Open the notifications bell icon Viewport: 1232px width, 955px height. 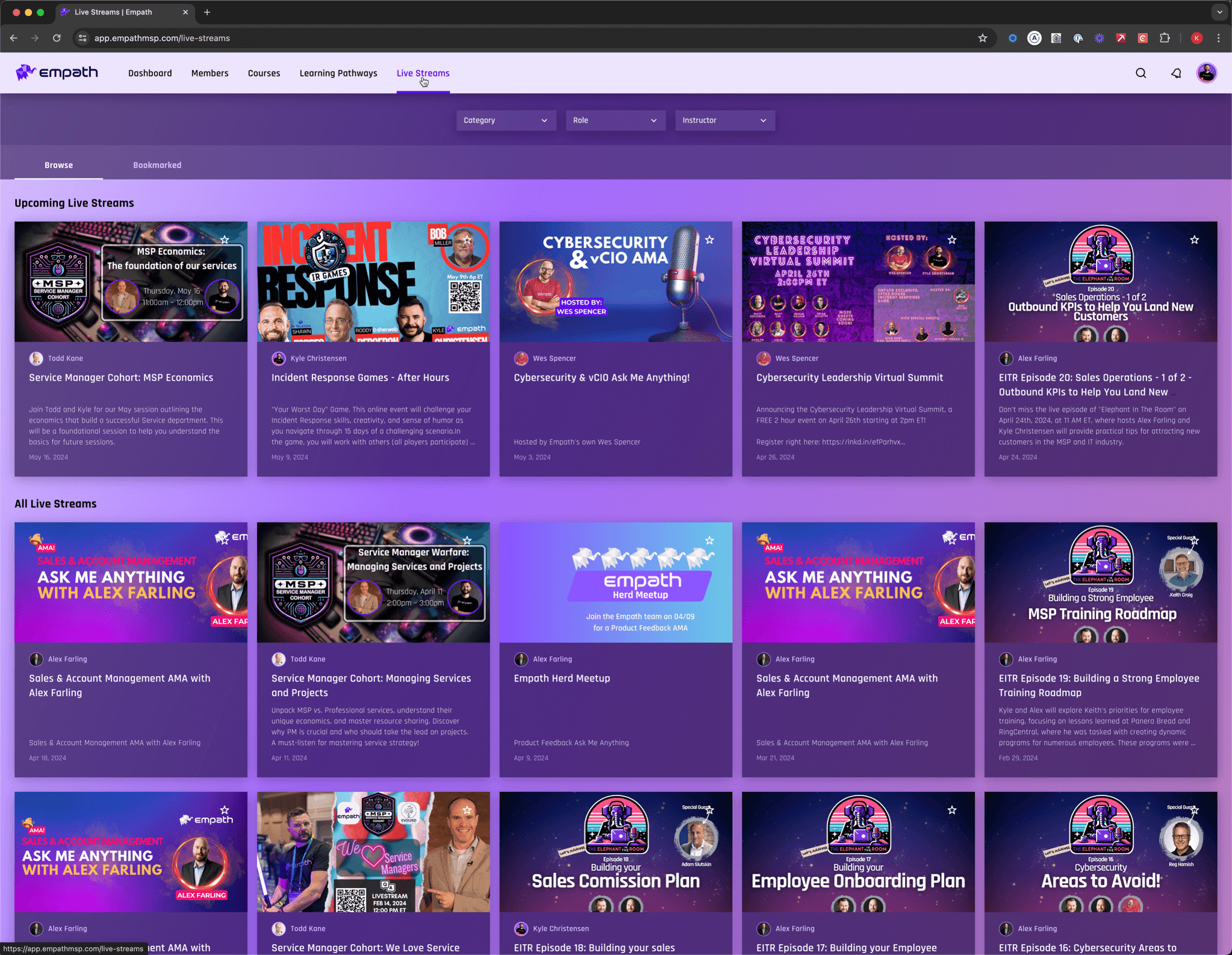1175,73
